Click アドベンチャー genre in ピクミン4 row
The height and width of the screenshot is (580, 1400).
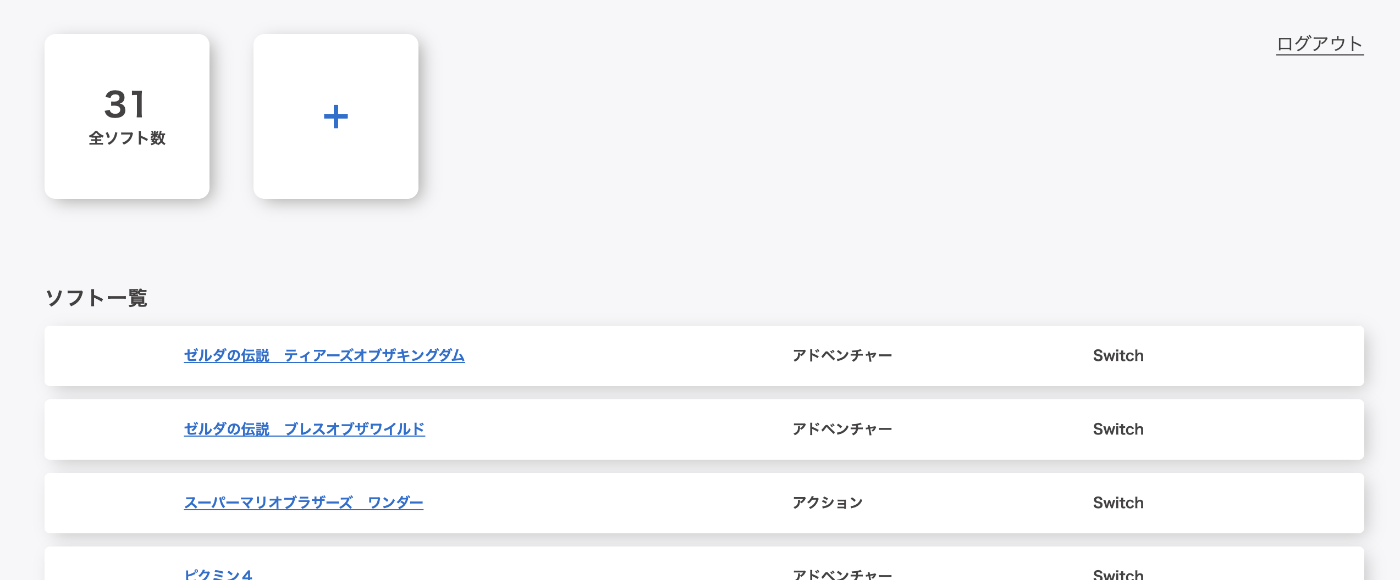(842, 575)
